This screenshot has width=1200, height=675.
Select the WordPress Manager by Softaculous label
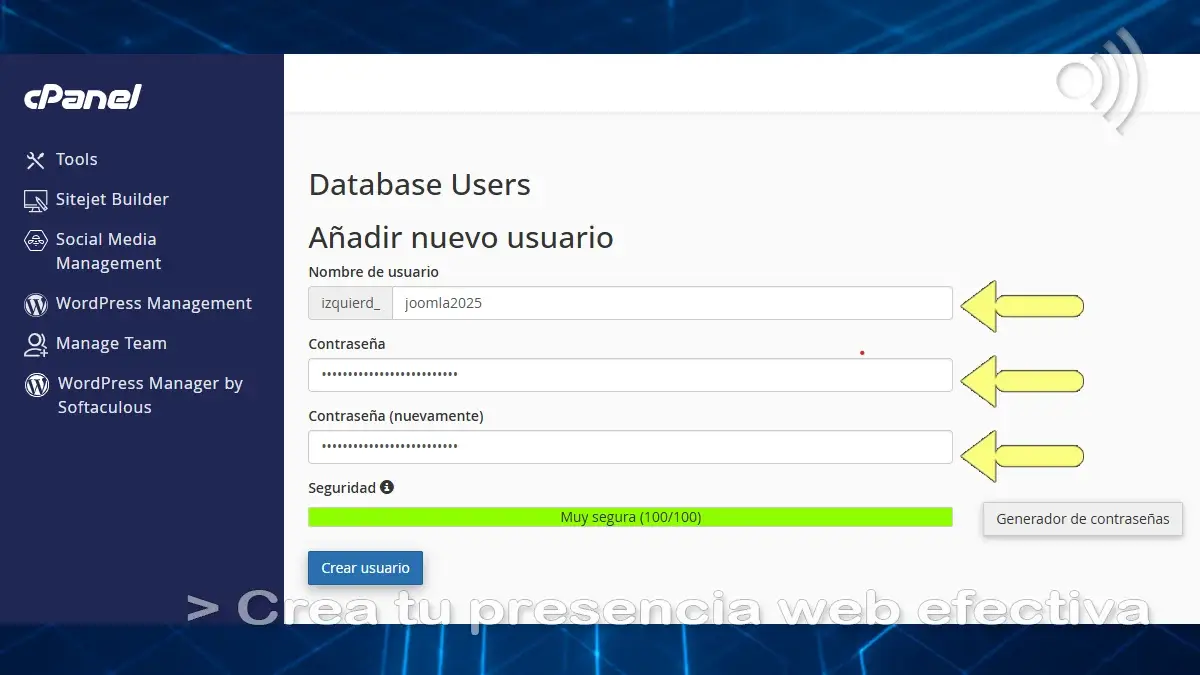point(150,396)
